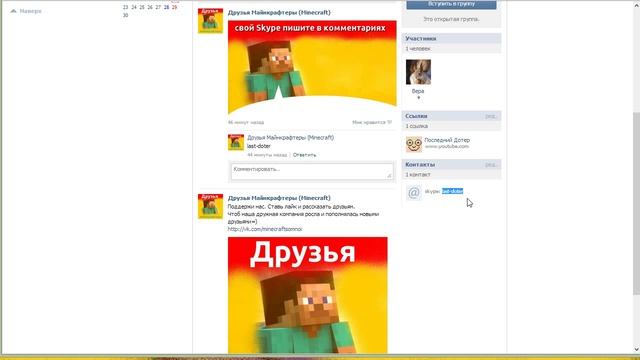
Task: Reply to comment with Ответить
Action: [304, 155]
